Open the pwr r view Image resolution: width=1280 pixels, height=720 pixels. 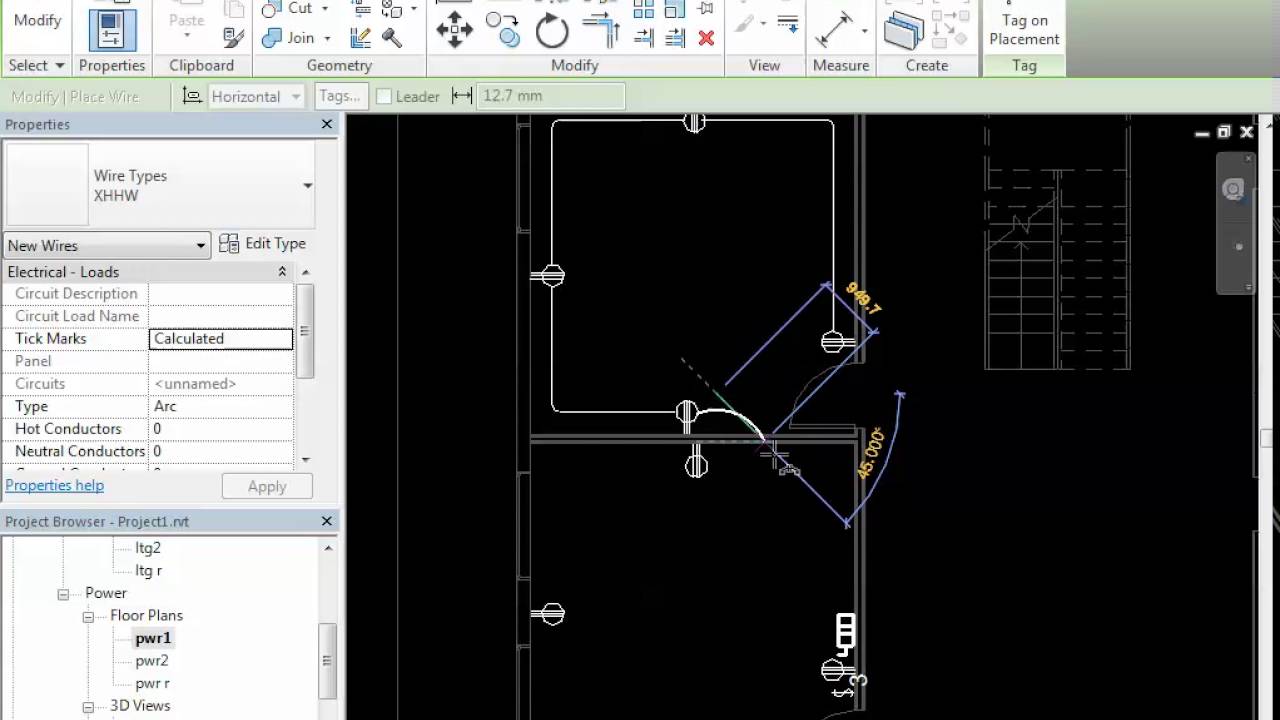pyautogui.click(x=153, y=684)
